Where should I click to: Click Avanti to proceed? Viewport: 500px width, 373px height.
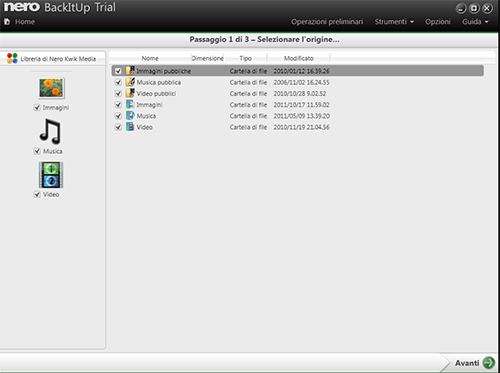[467, 363]
